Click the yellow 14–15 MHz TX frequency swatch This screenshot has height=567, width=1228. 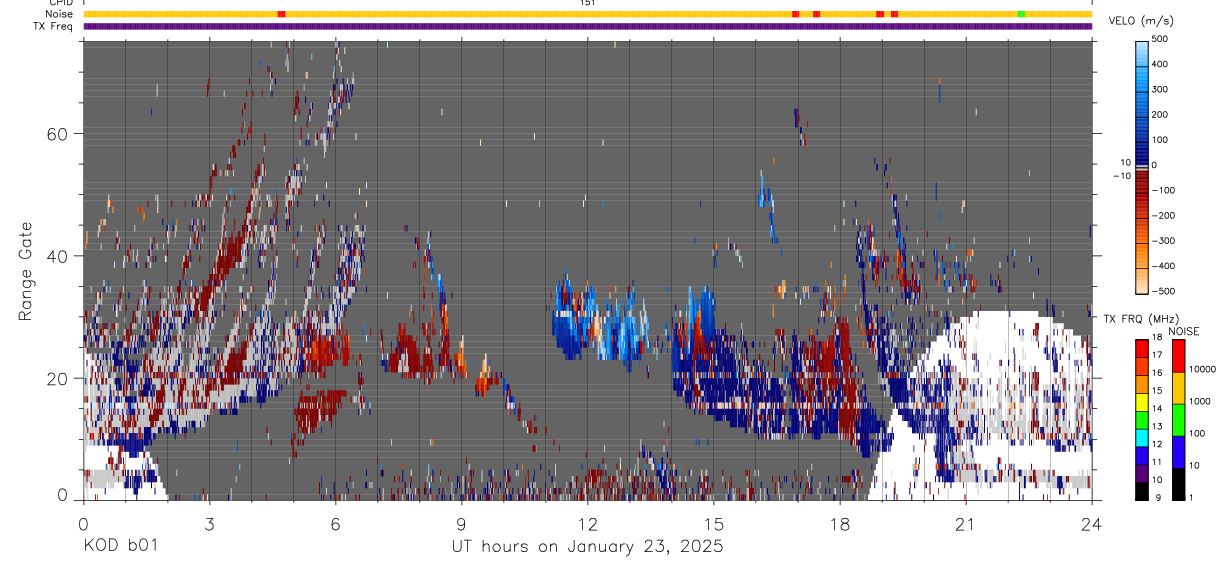[1143, 402]
